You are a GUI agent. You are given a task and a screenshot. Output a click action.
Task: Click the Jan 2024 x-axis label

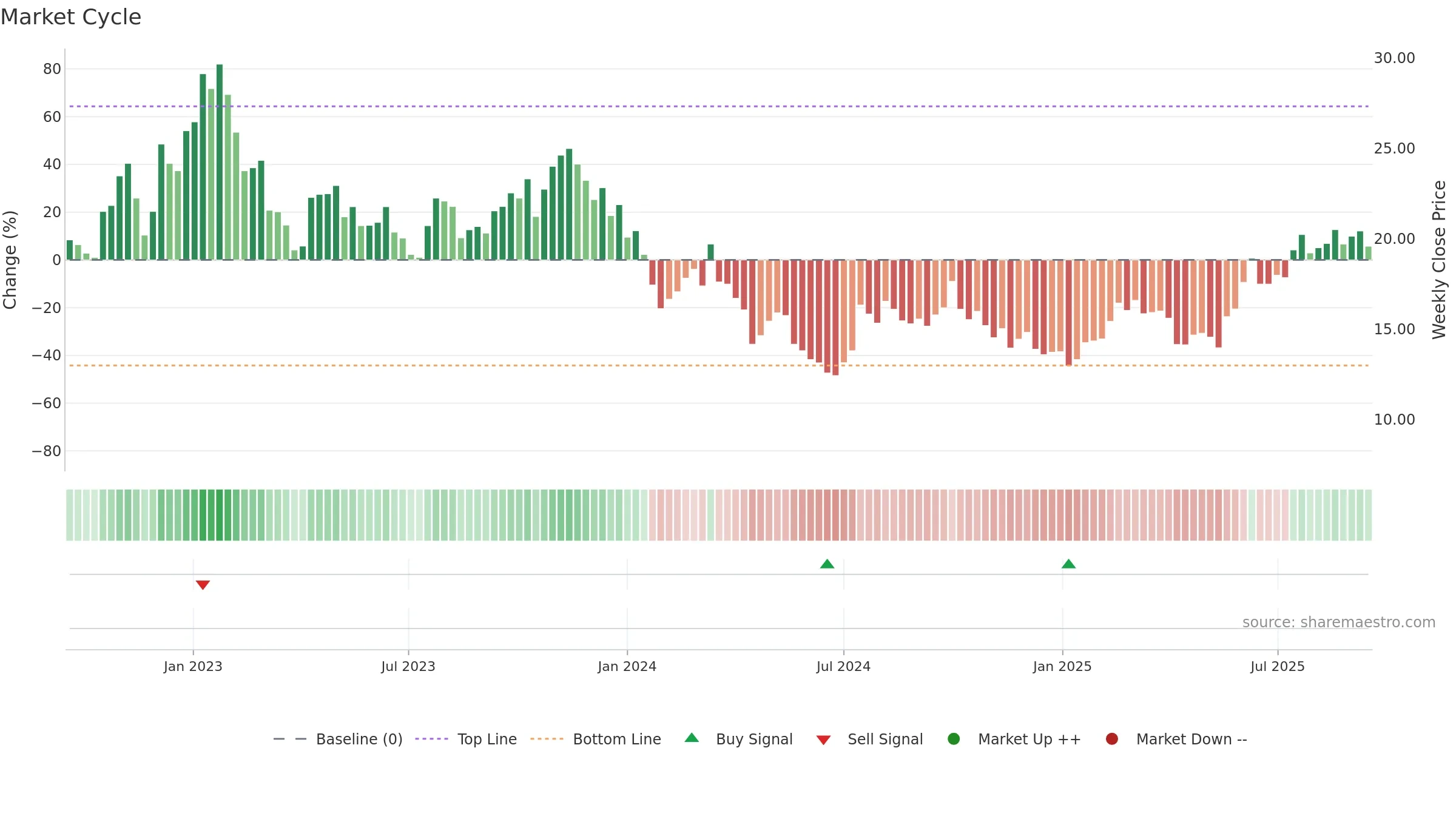pyautogui.click(x=627, y=667)
